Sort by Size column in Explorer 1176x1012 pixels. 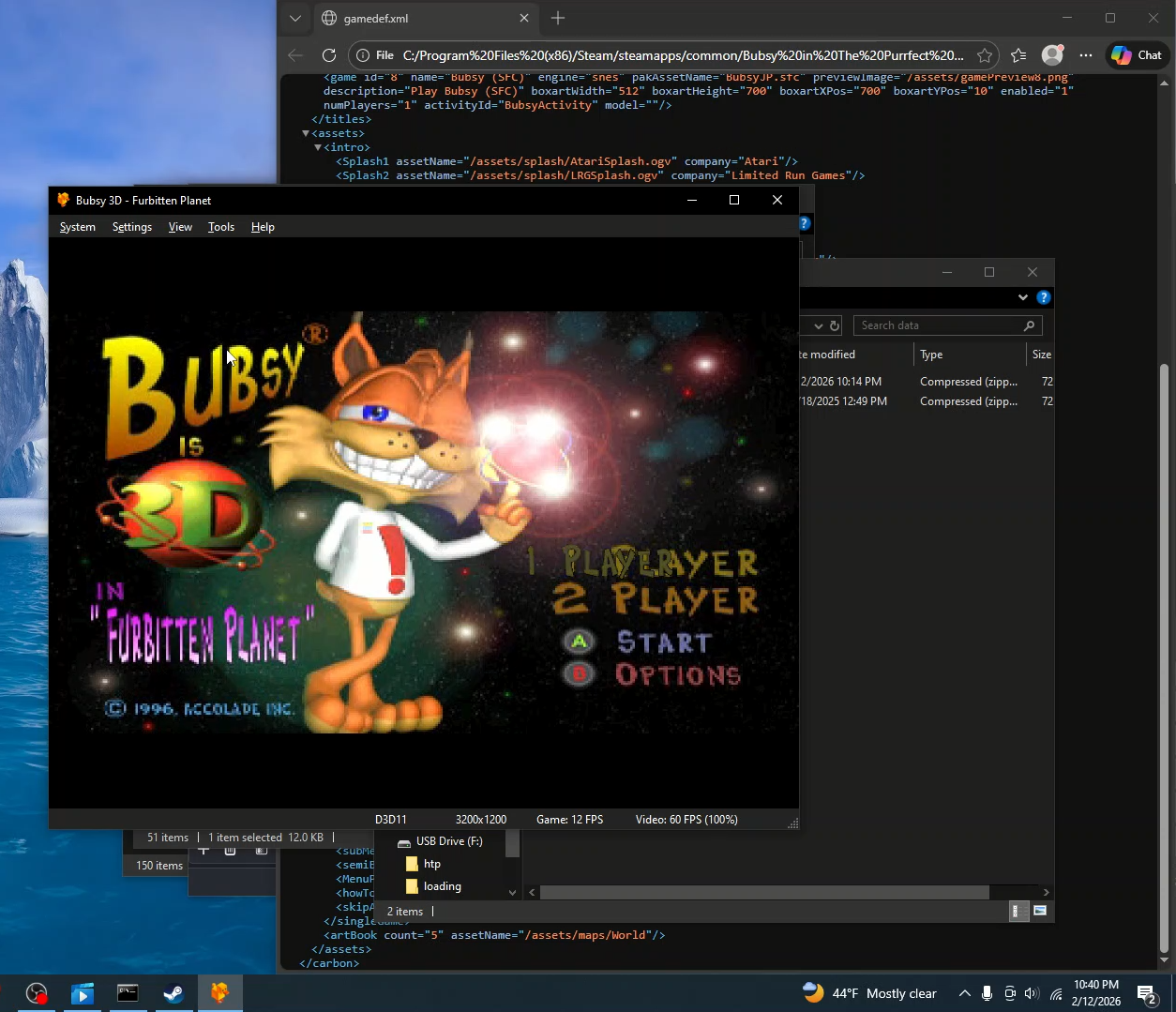point(1041,355)
